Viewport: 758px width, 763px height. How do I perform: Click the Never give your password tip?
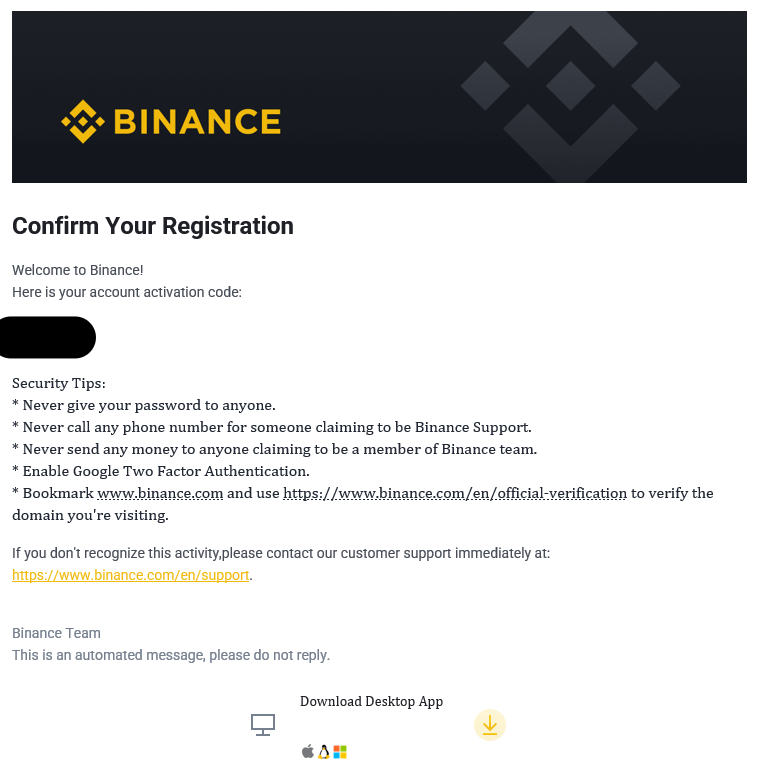[x=144, y=405]
